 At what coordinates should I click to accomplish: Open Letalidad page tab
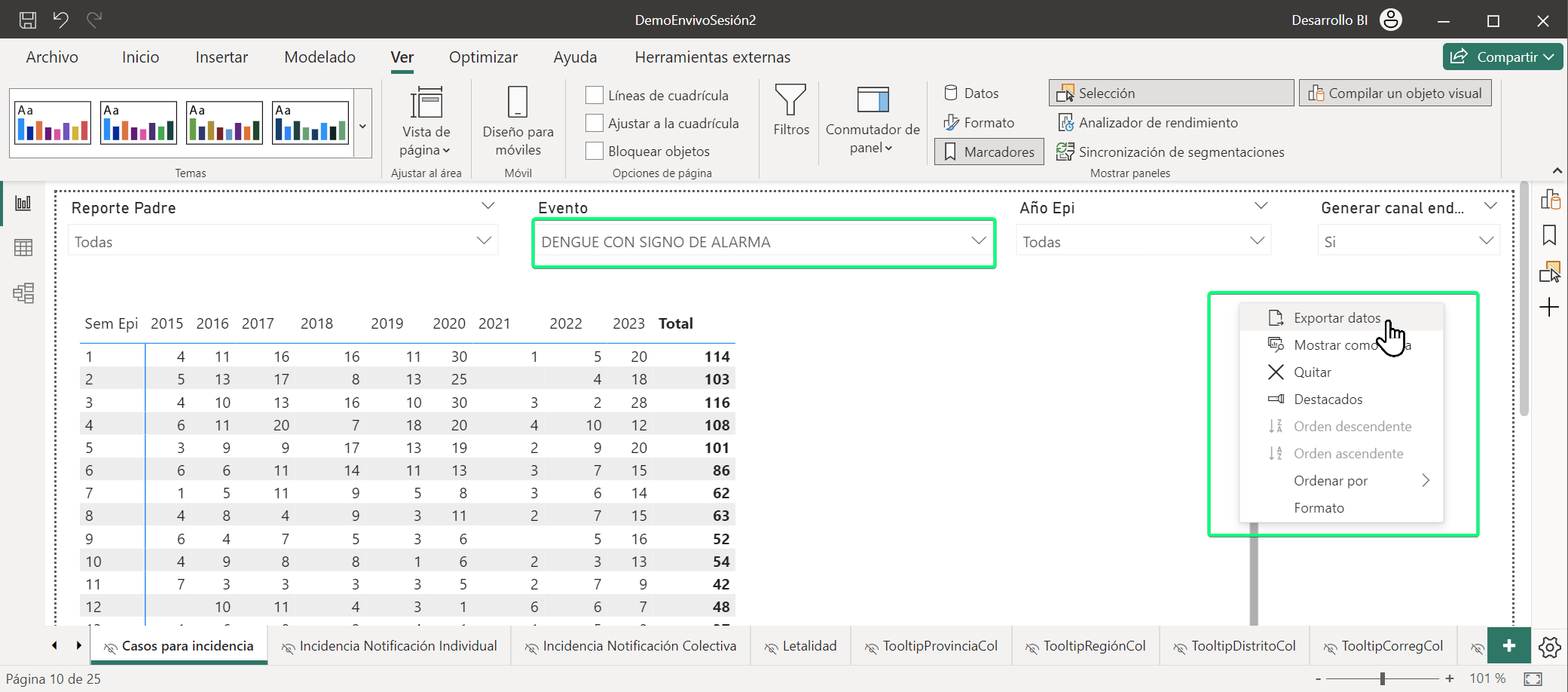(x=800, y=646)
